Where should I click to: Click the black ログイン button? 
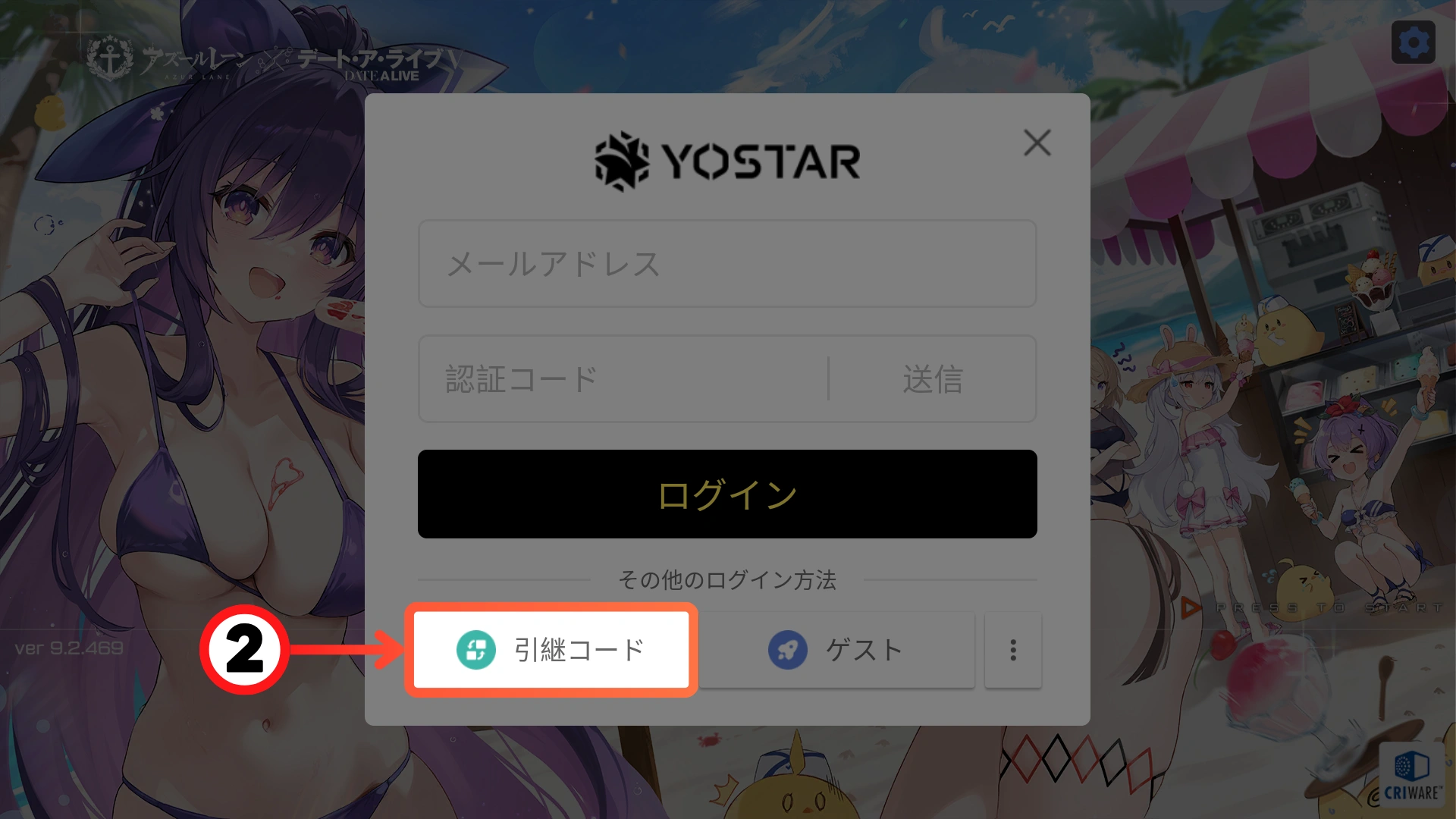click(727, 494)
